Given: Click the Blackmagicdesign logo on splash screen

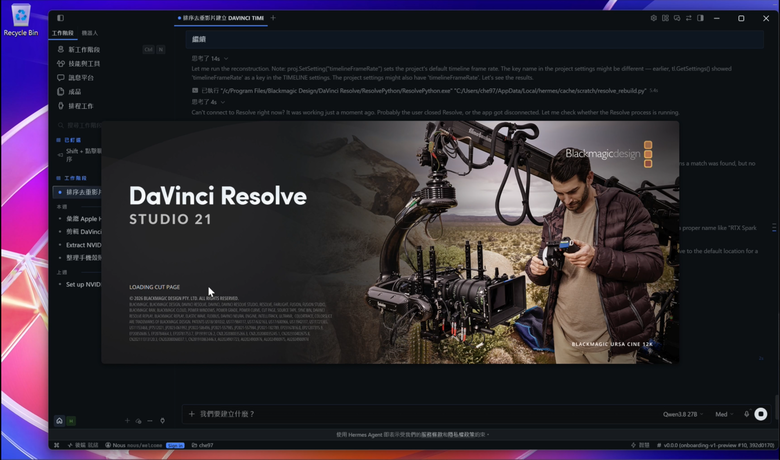Looking at the screenshot, I should 608,154.
